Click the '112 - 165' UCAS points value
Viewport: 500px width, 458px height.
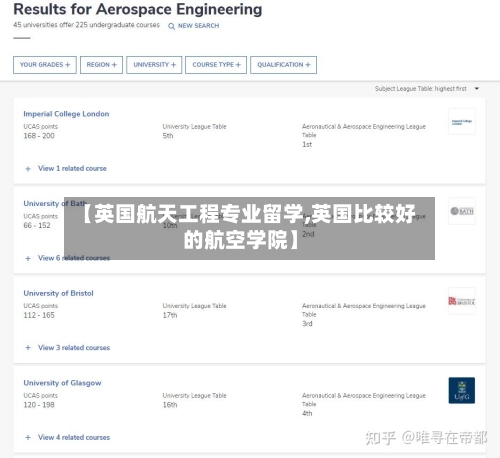click(x=39, y=315)
